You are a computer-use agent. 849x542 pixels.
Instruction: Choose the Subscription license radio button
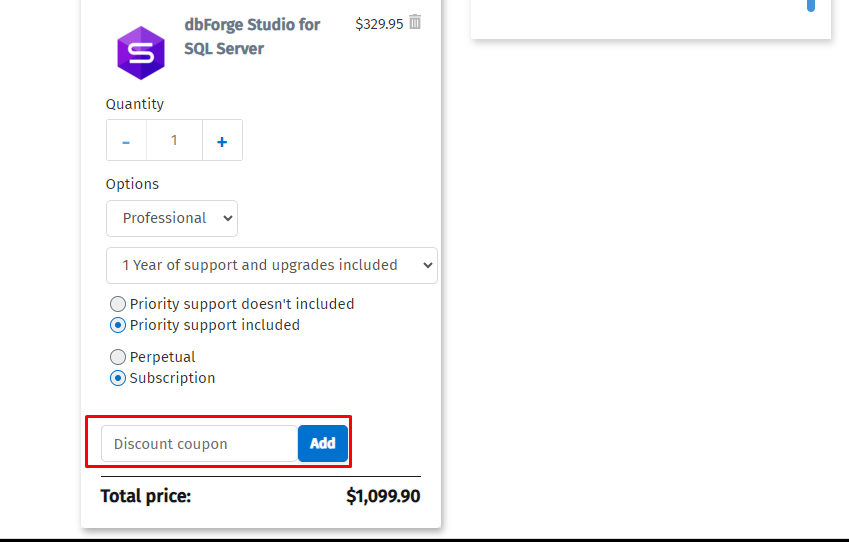117,378
